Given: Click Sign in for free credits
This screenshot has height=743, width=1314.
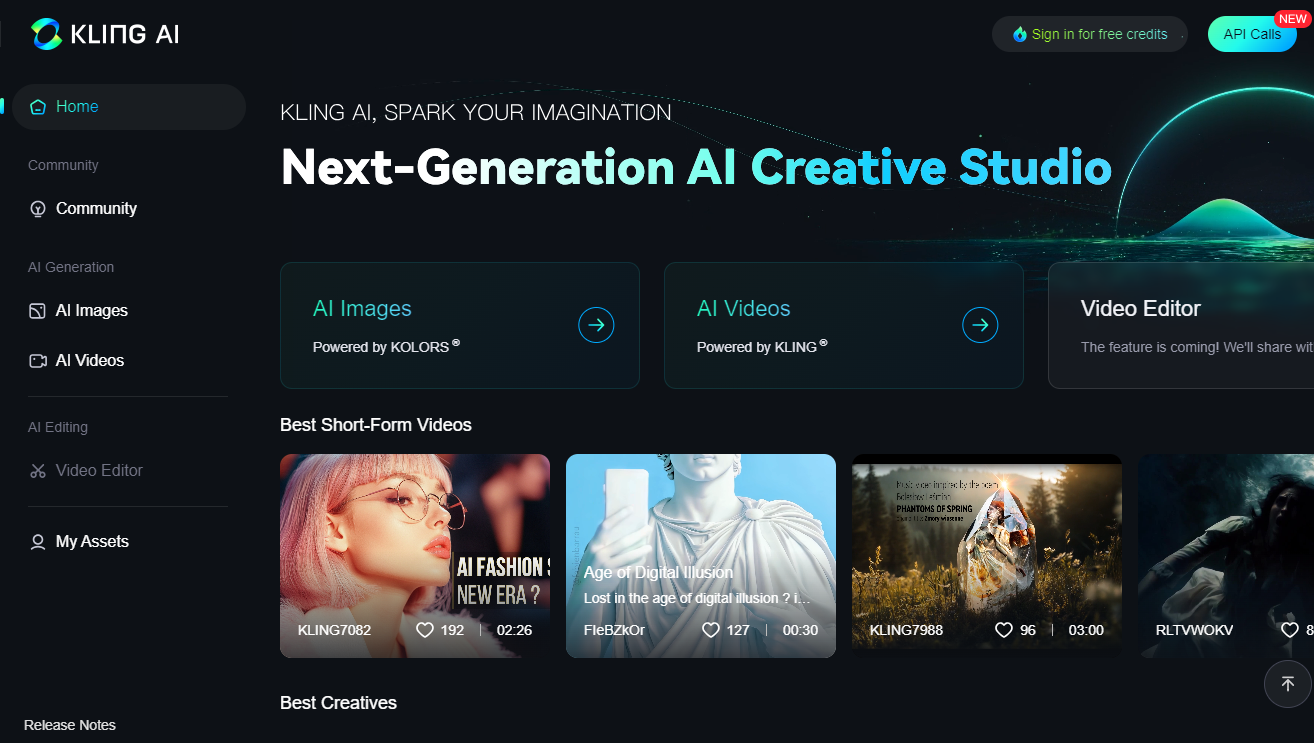Looking at the screenshot, I should 1099,34.
